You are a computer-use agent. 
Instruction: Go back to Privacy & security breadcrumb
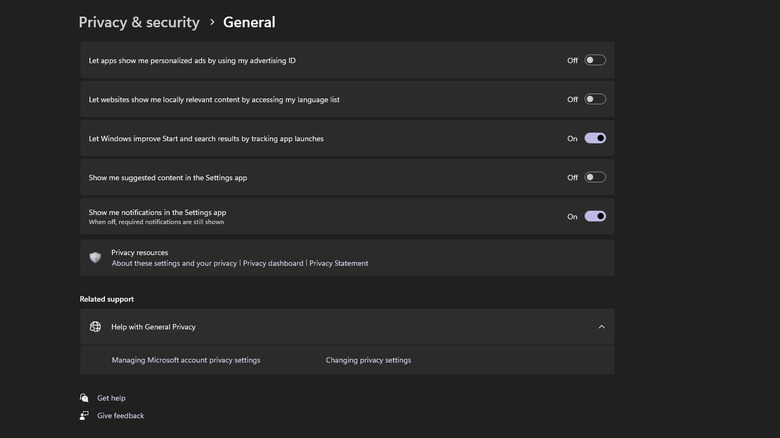[139, 22]
